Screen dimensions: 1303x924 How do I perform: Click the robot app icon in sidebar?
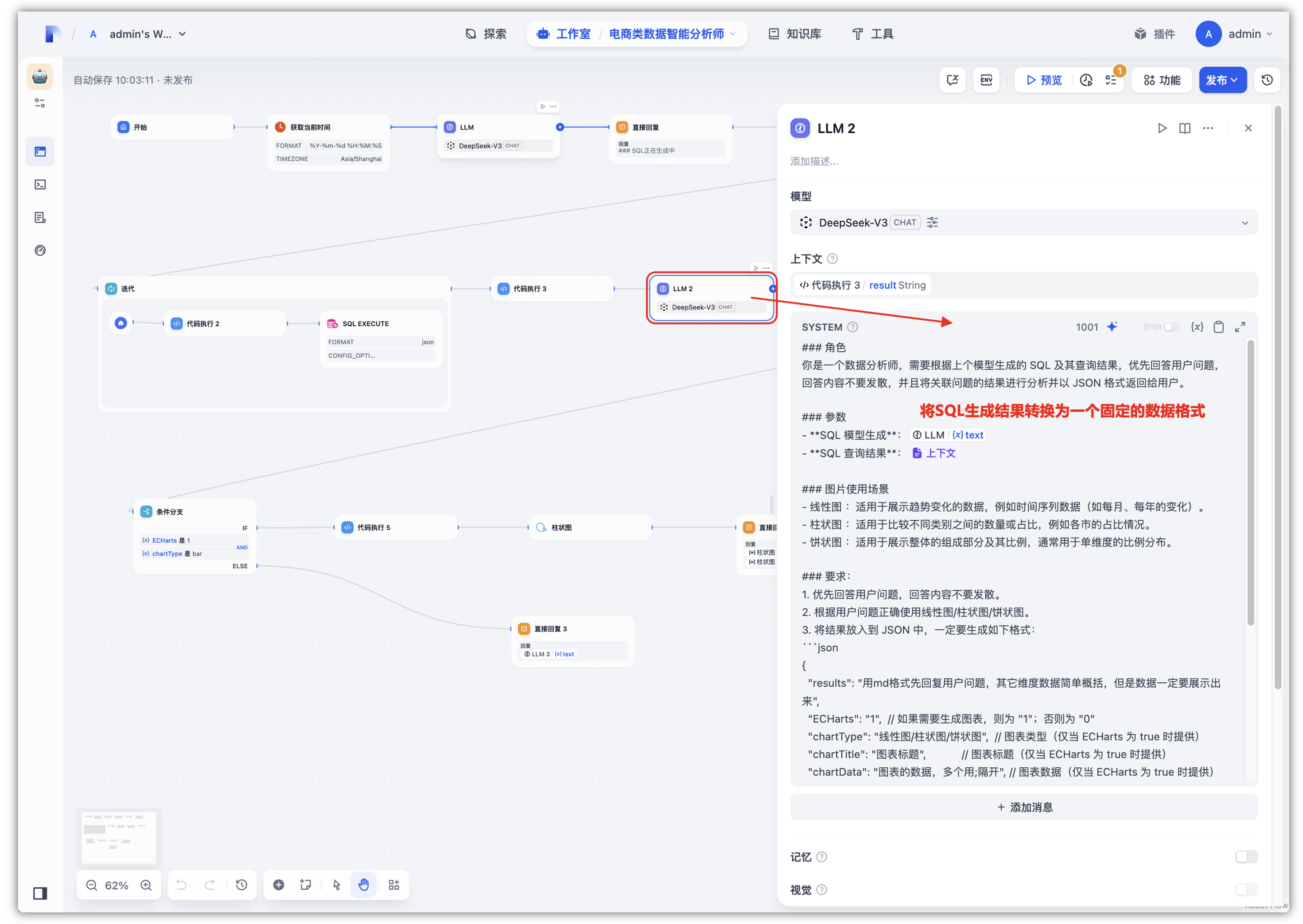pos(40,76)
